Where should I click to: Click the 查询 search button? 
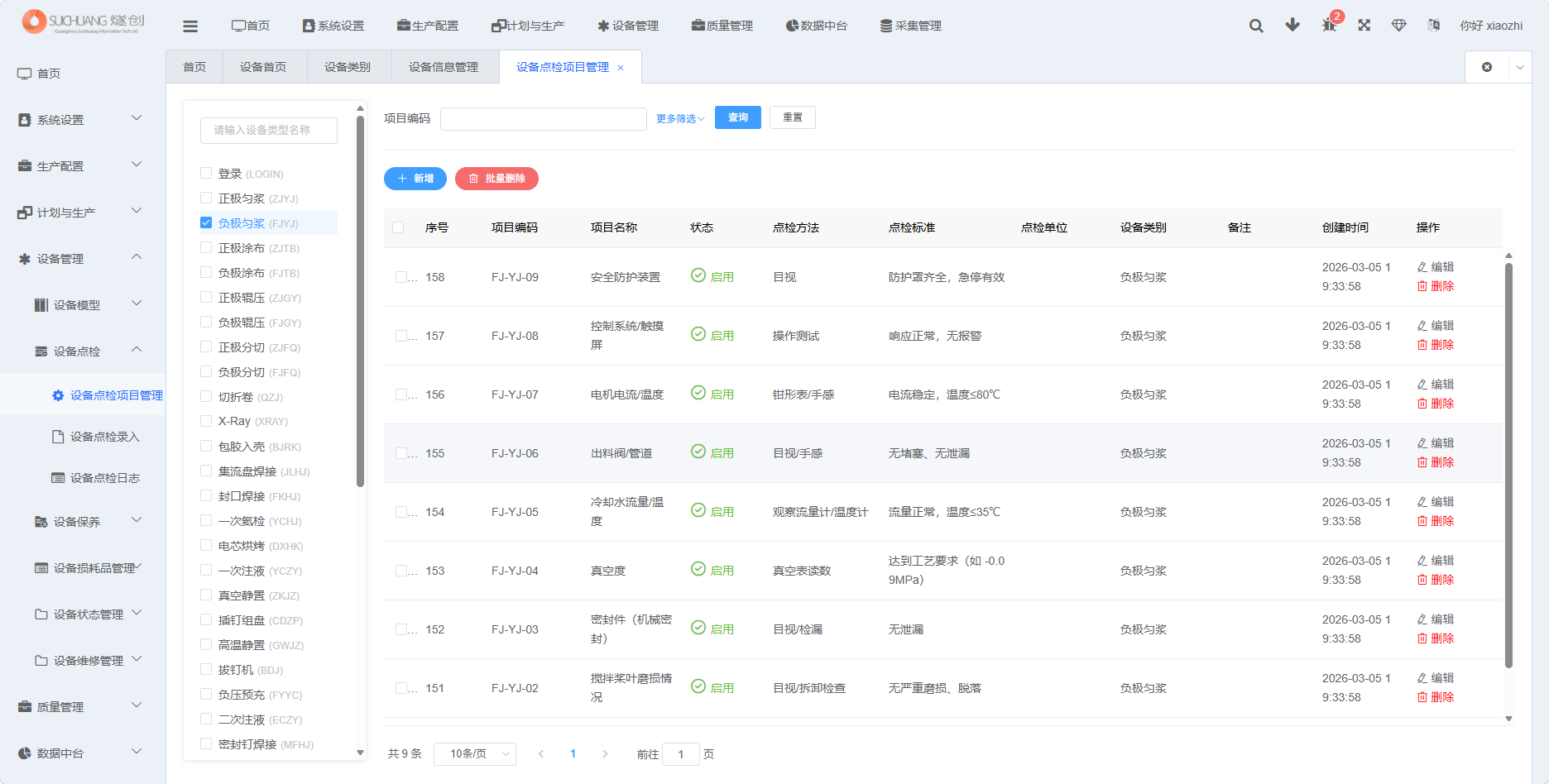[x=738, y=117]
